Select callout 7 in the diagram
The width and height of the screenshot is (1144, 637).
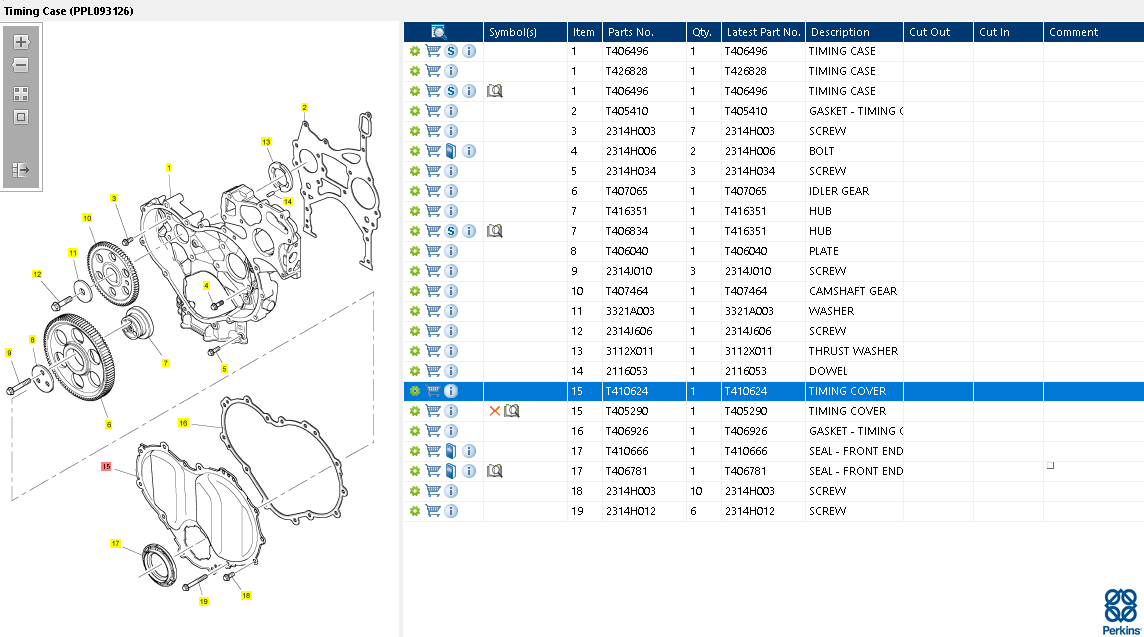(166, 363)
